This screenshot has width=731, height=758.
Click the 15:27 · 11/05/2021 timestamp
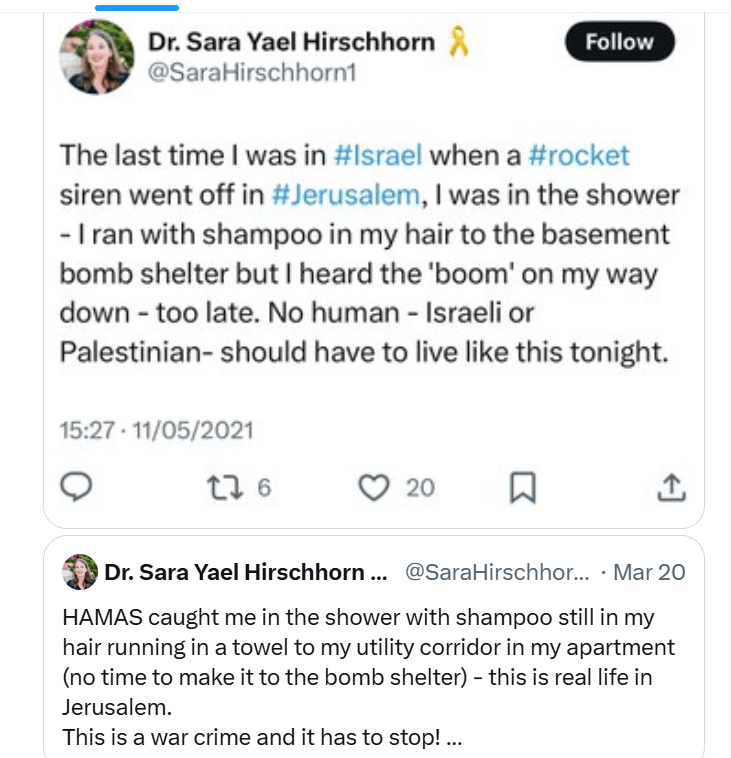(156, 430)
